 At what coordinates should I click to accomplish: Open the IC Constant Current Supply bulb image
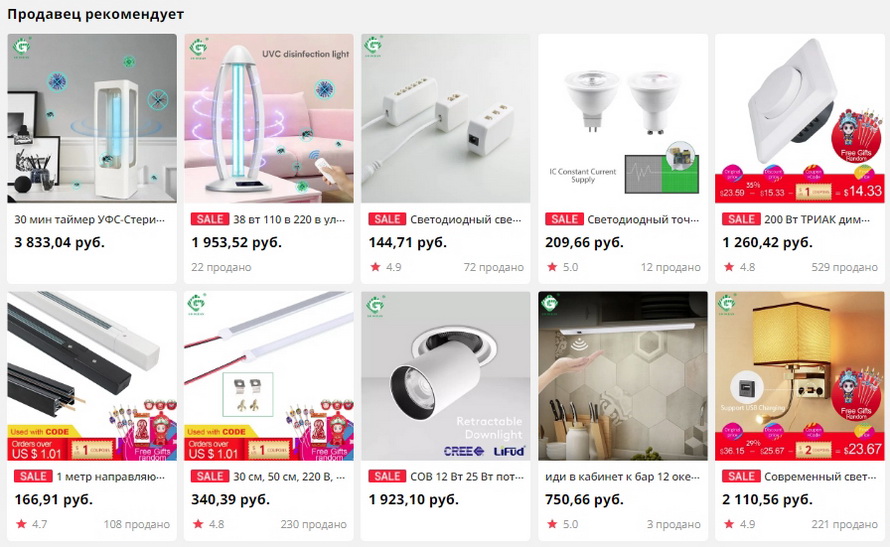click(623, 118)
